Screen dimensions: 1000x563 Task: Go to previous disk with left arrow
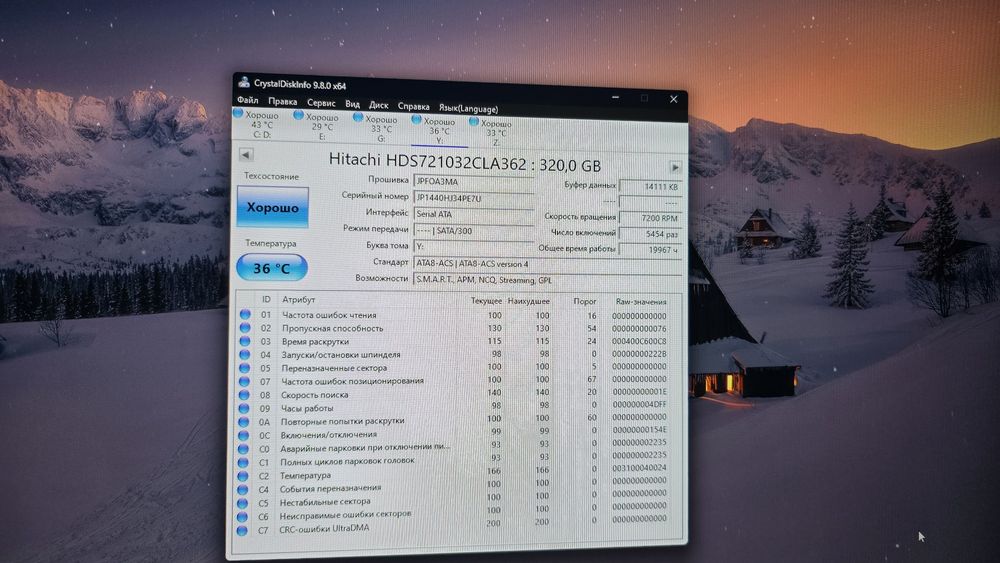[246, 154]
